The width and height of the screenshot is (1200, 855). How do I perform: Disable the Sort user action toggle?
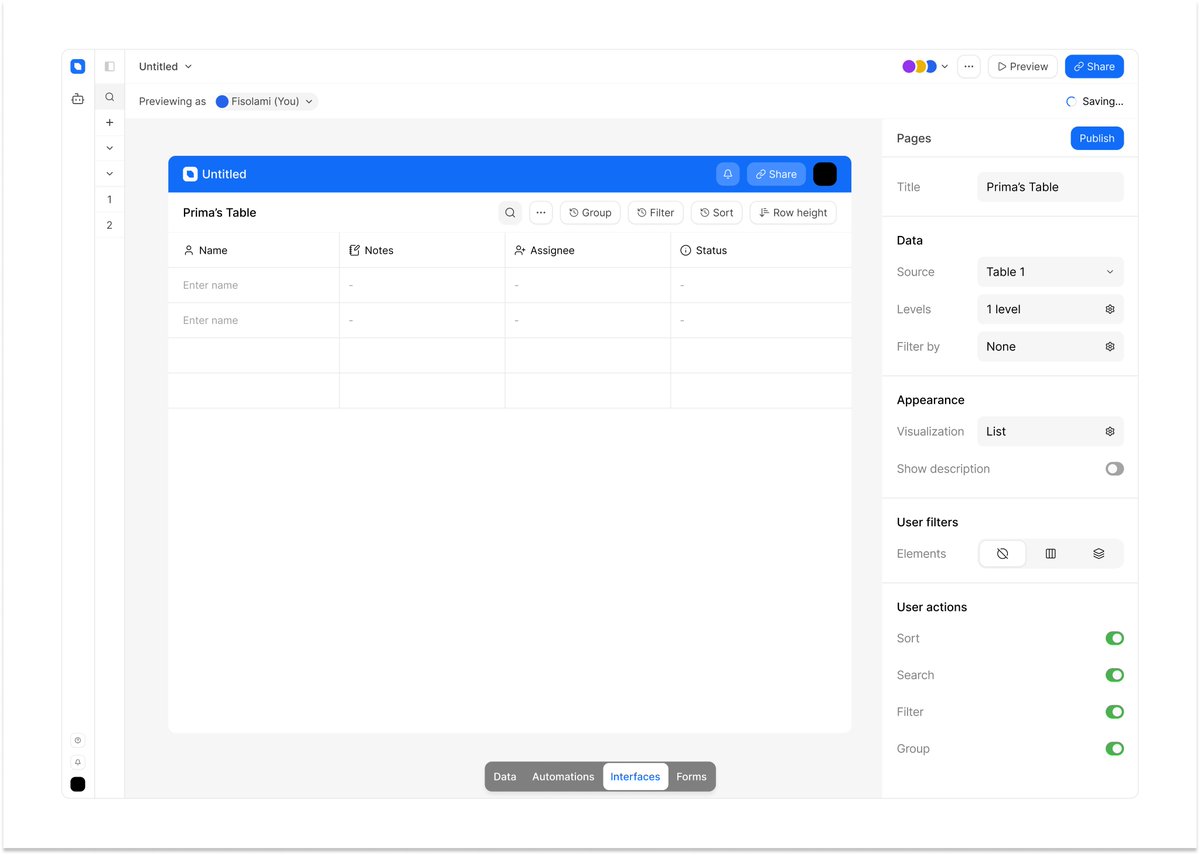[1114, 639]
